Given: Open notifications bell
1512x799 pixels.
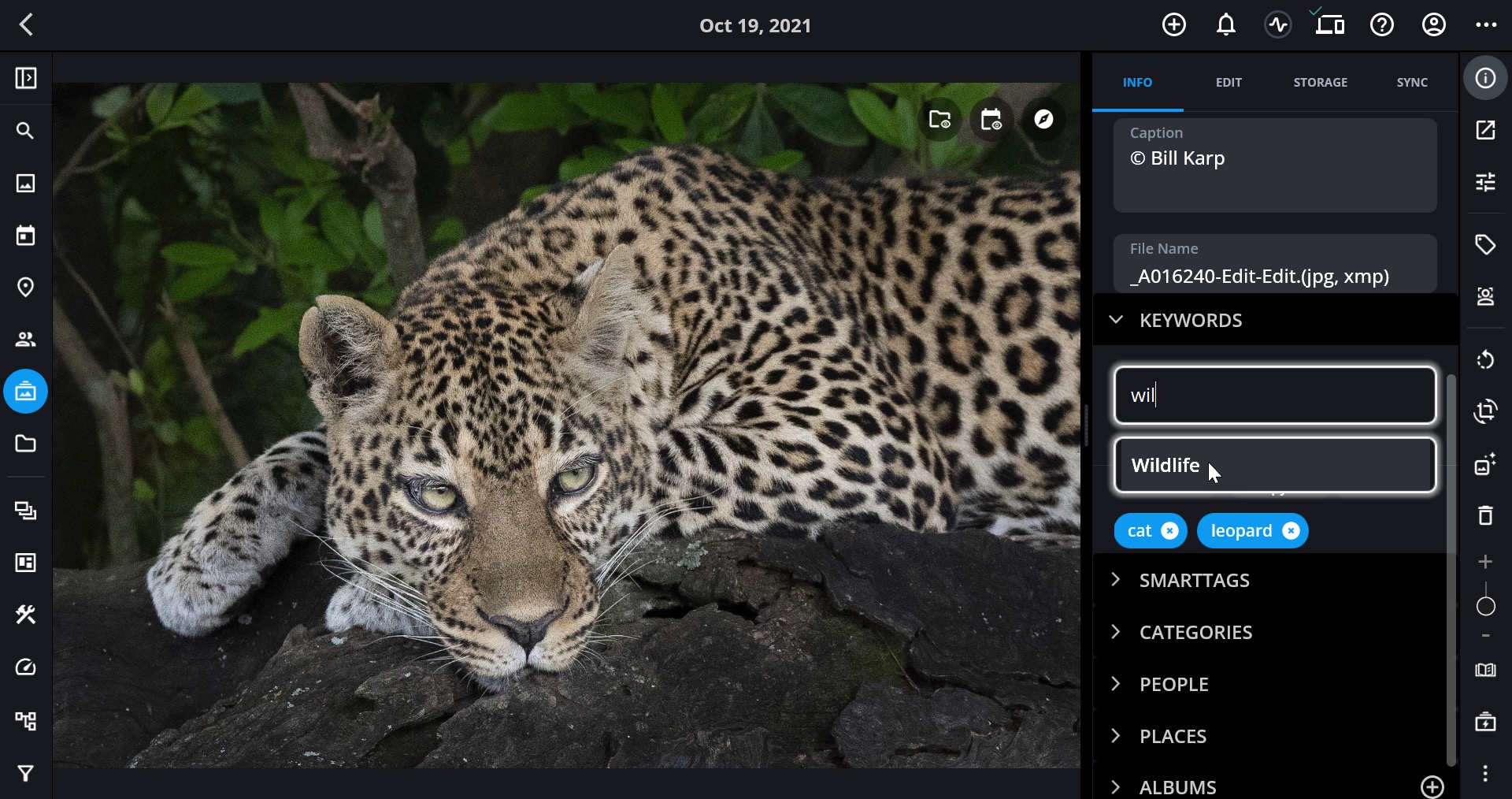Looking at the screenshot, I should pos(1226,24).
